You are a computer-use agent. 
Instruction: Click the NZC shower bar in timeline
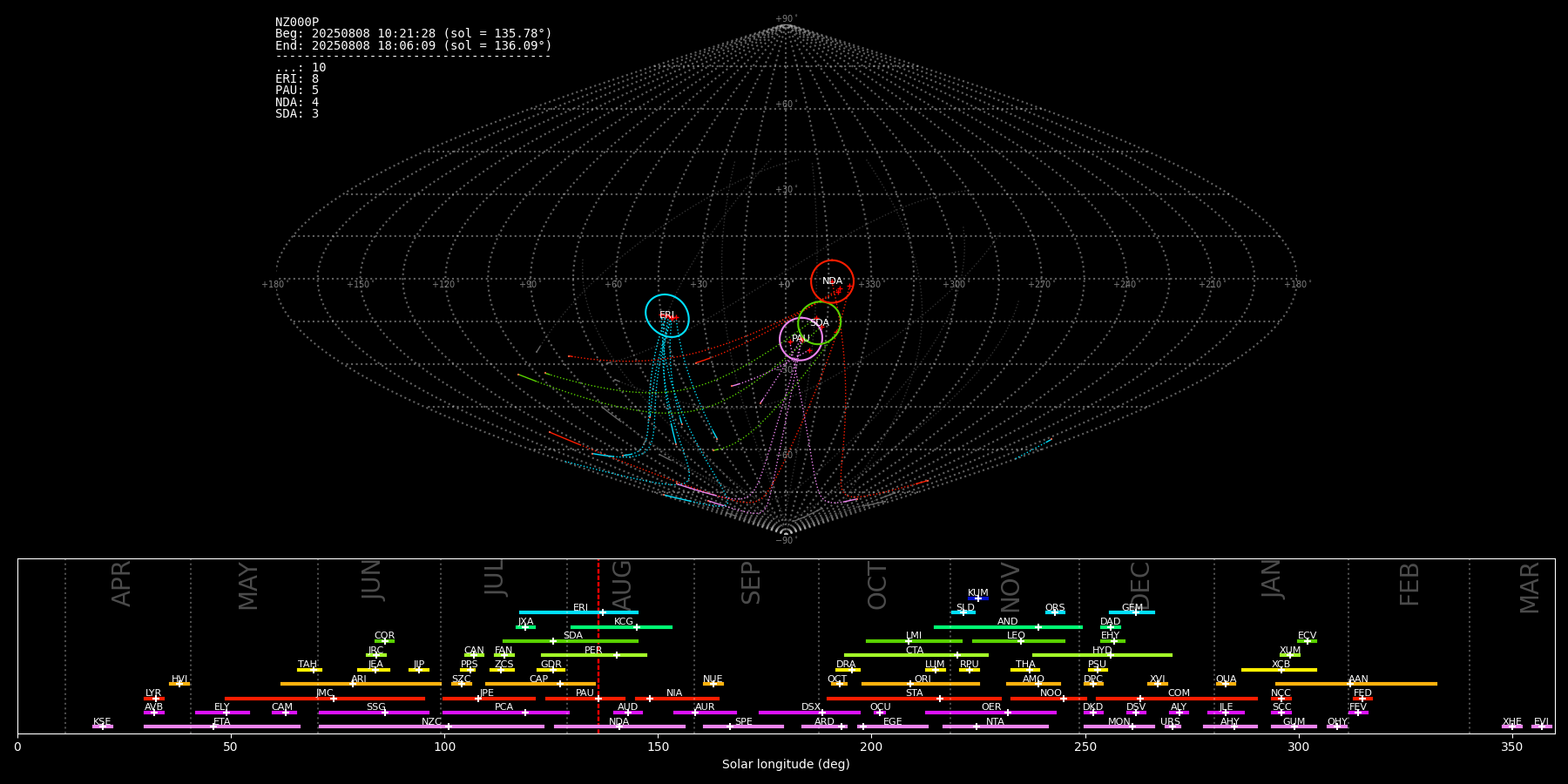point(431,727)
